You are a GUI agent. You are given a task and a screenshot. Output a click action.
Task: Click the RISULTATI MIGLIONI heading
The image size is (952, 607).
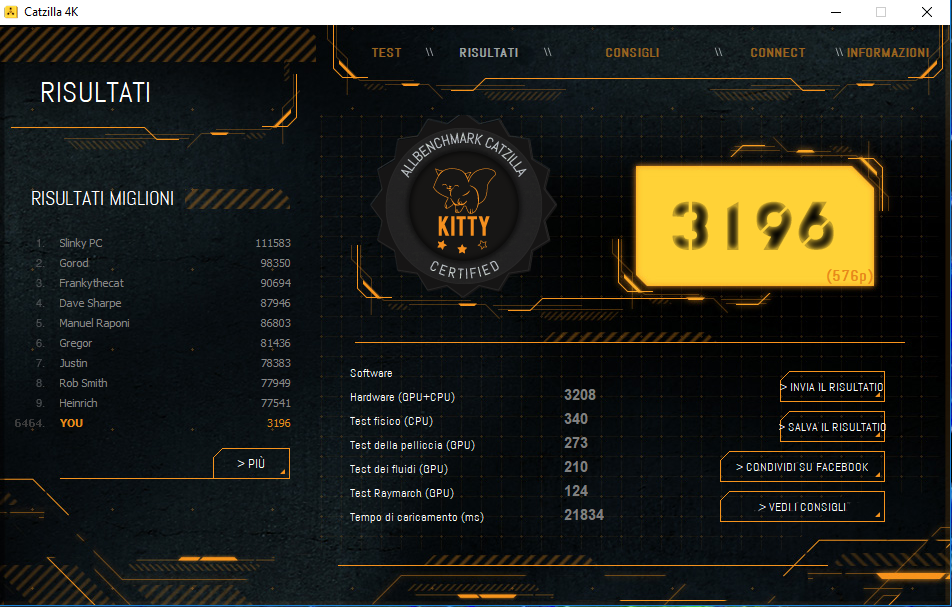coord(103,198)
